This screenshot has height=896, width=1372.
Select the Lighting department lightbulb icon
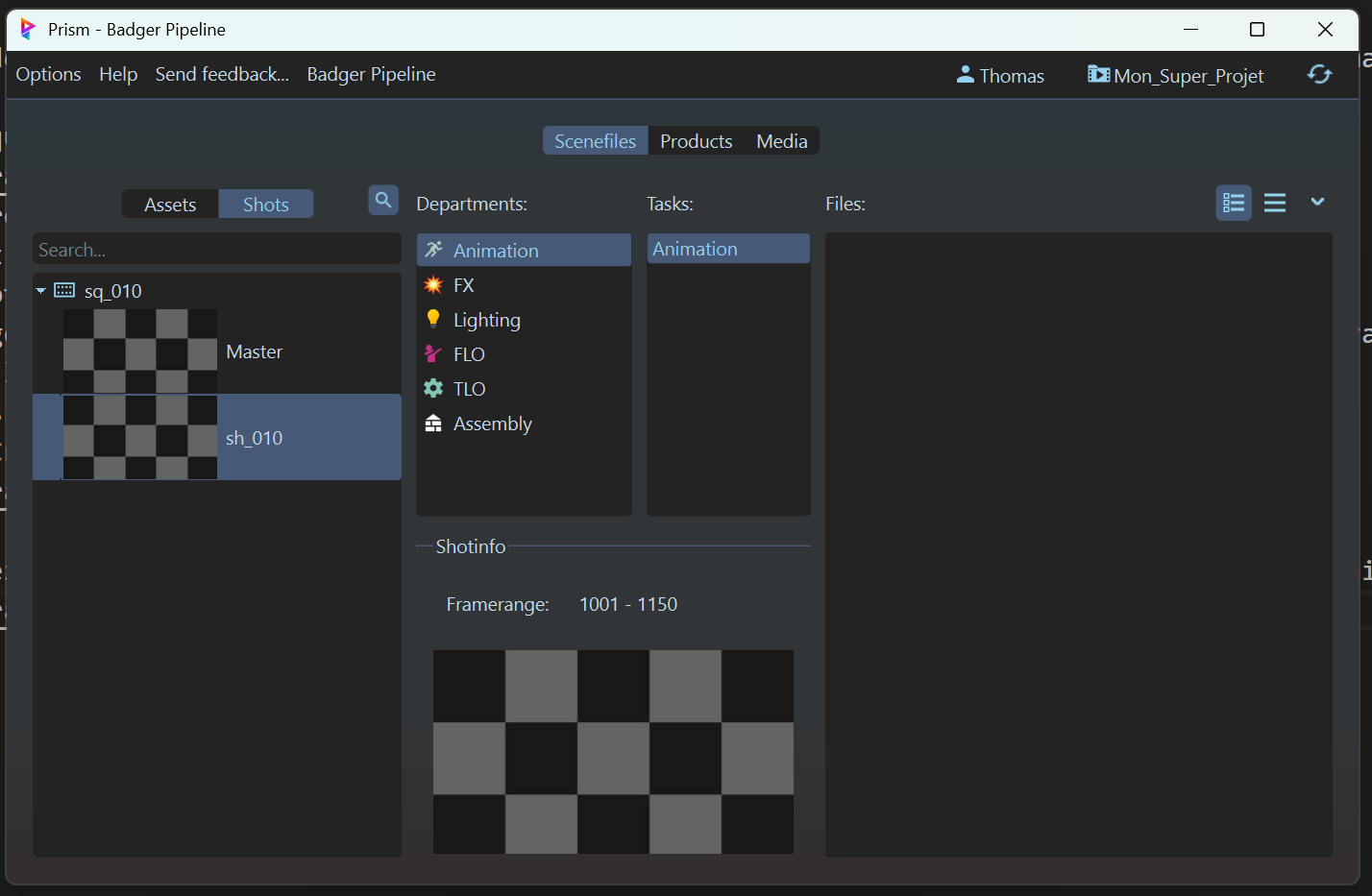pyautogui.click(x=433, y=319)
